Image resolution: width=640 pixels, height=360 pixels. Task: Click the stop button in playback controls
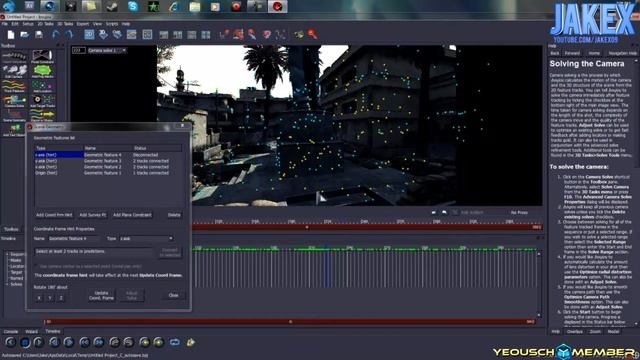24,342
